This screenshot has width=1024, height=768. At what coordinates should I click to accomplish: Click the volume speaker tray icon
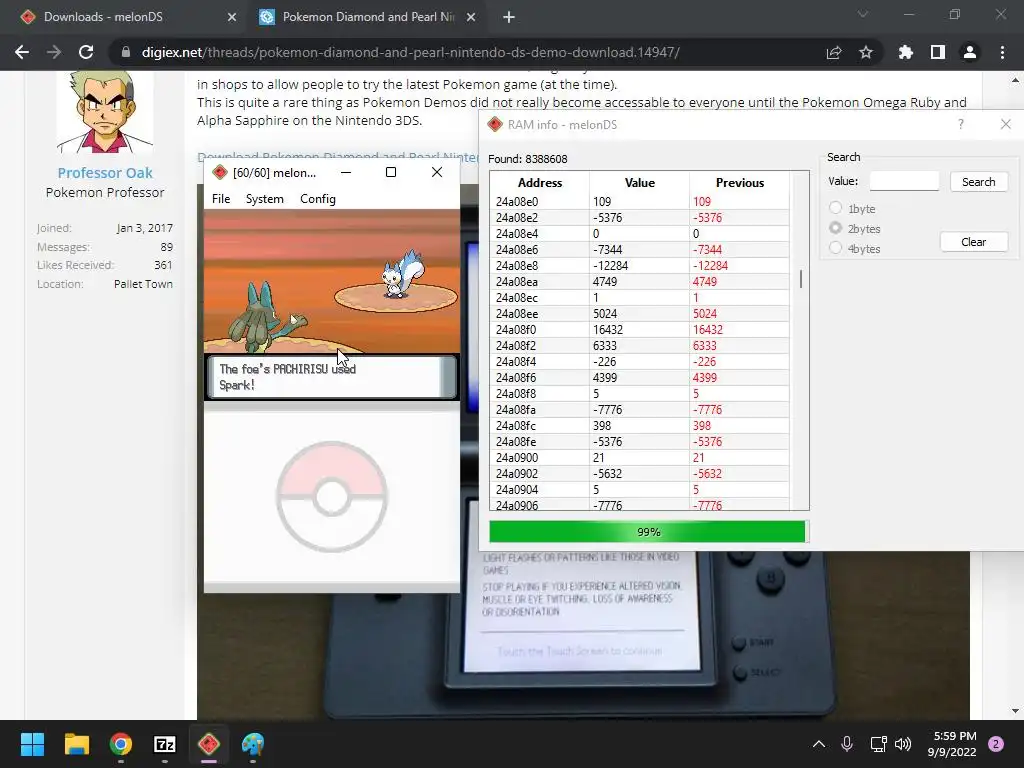click(903, 744)
